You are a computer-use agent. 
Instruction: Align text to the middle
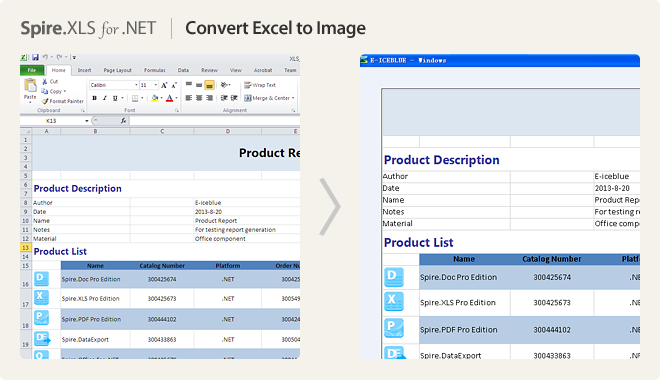(x=199, y=85)
